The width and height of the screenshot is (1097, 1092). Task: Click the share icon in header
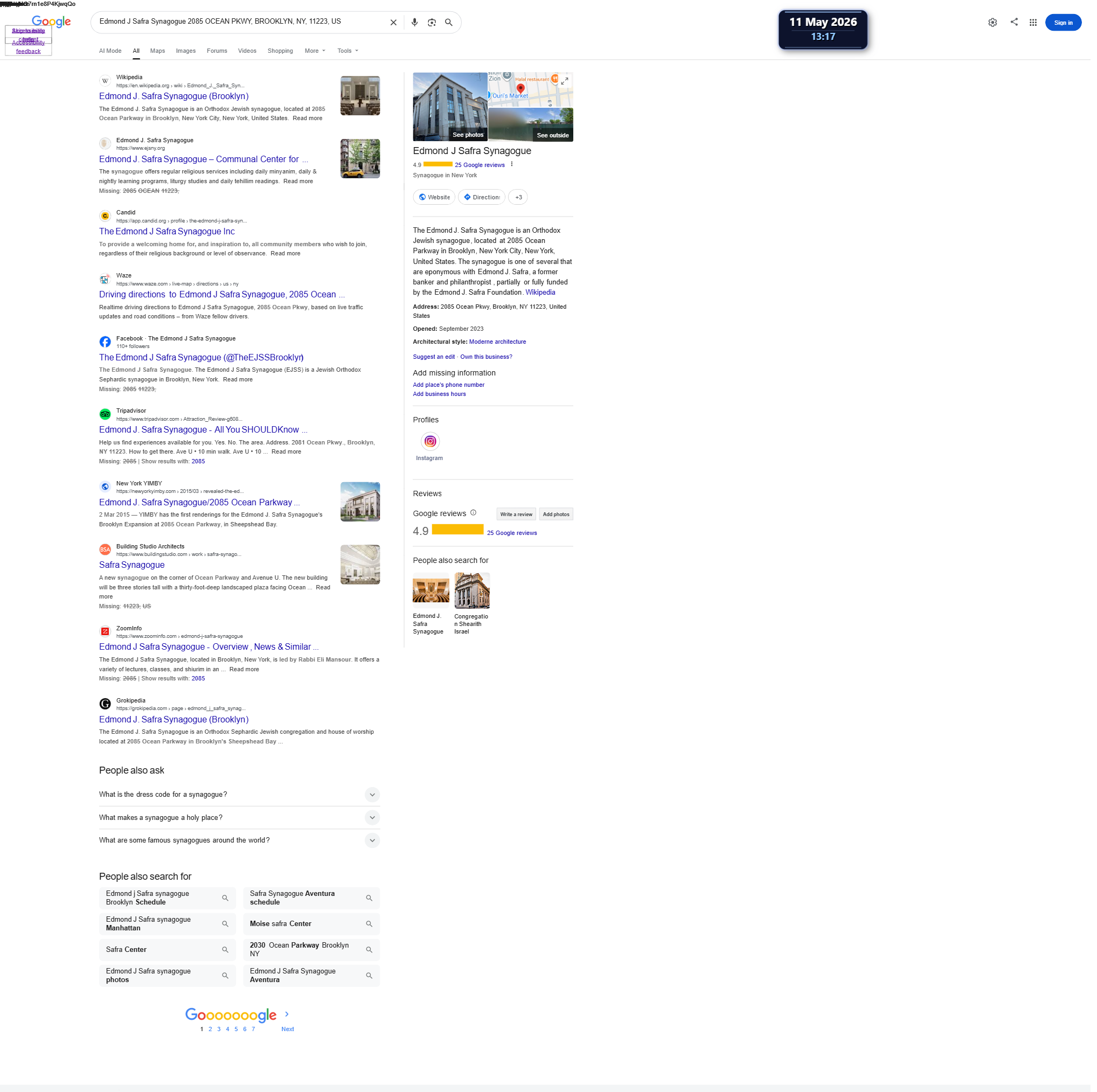click(1019, 22)
